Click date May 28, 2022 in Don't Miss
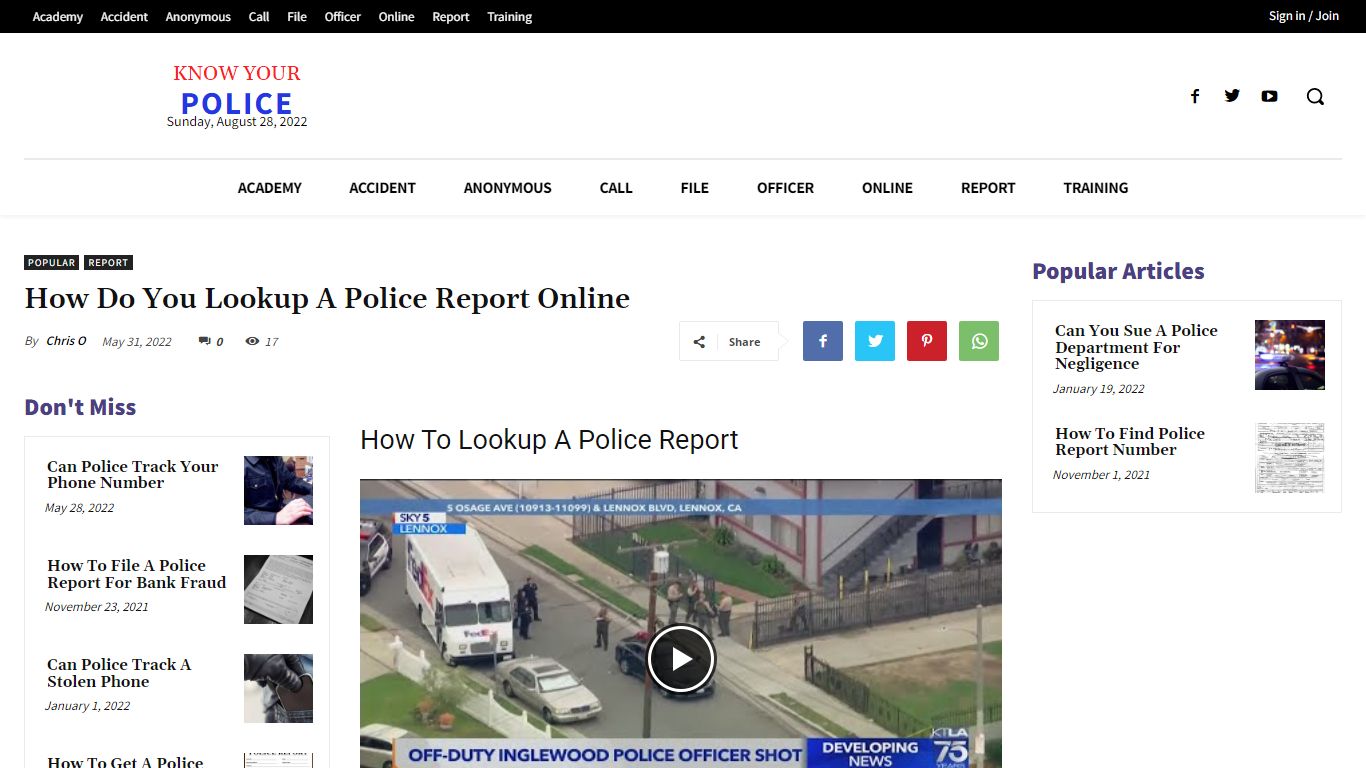This screenshot has width=1366, height=768. [x=79, y=508]
